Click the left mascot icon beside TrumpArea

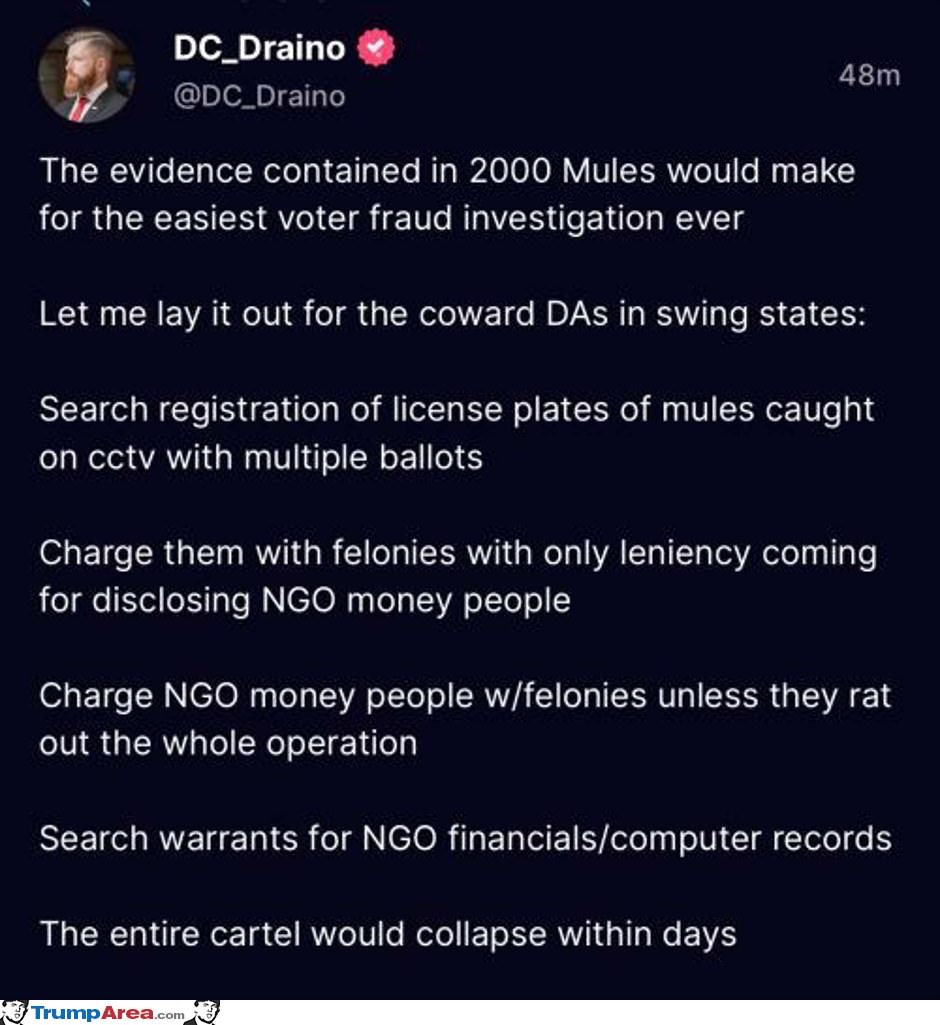click(x=14, y=1012)
